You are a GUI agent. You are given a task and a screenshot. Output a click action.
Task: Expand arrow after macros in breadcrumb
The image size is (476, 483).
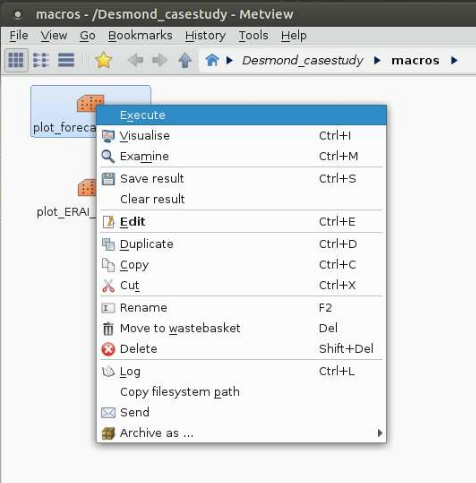tap(454, 60)
